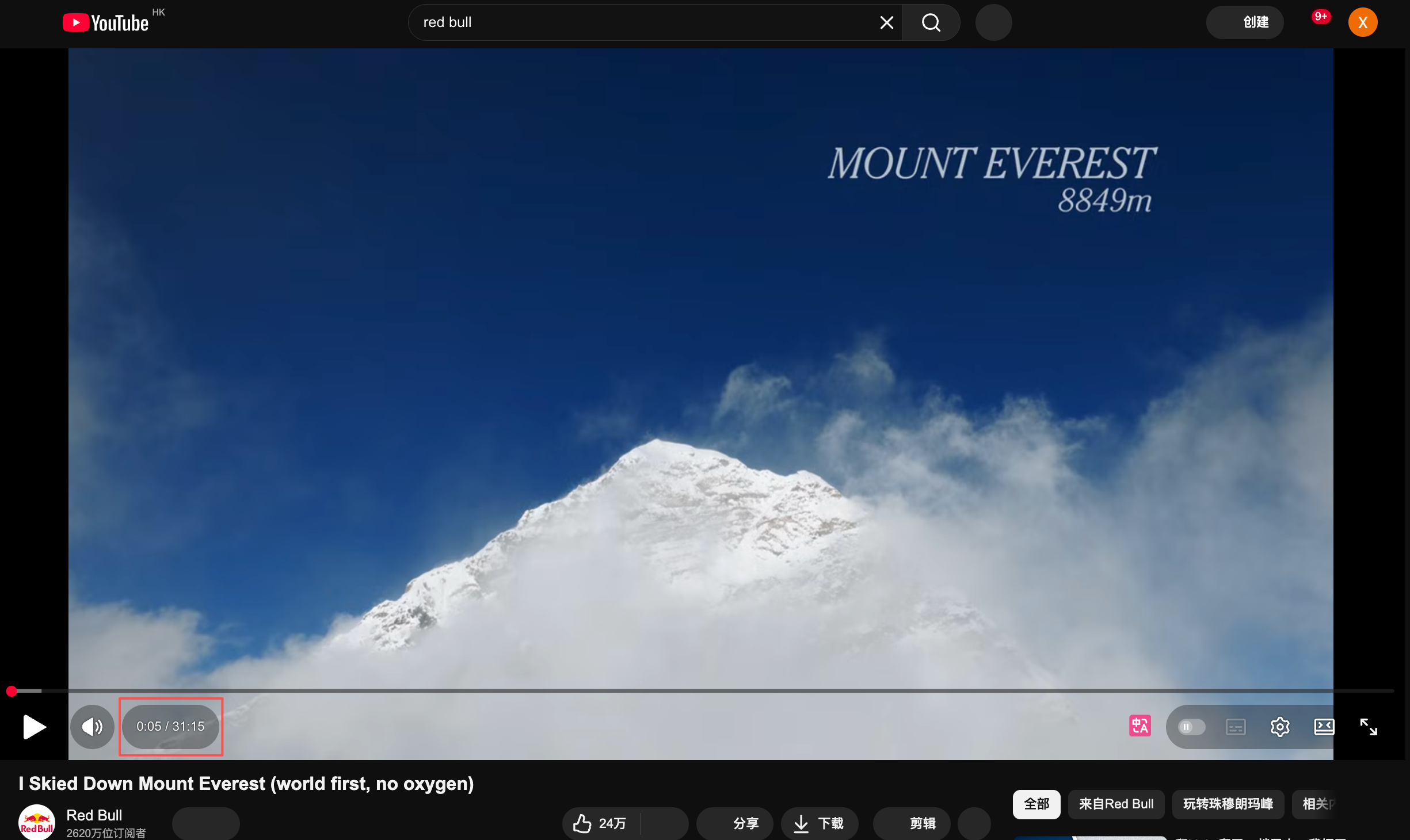Click the YouTube logo to go home
The height and width of the screenshot is (840, 1410).
click(x=106, y=22)
